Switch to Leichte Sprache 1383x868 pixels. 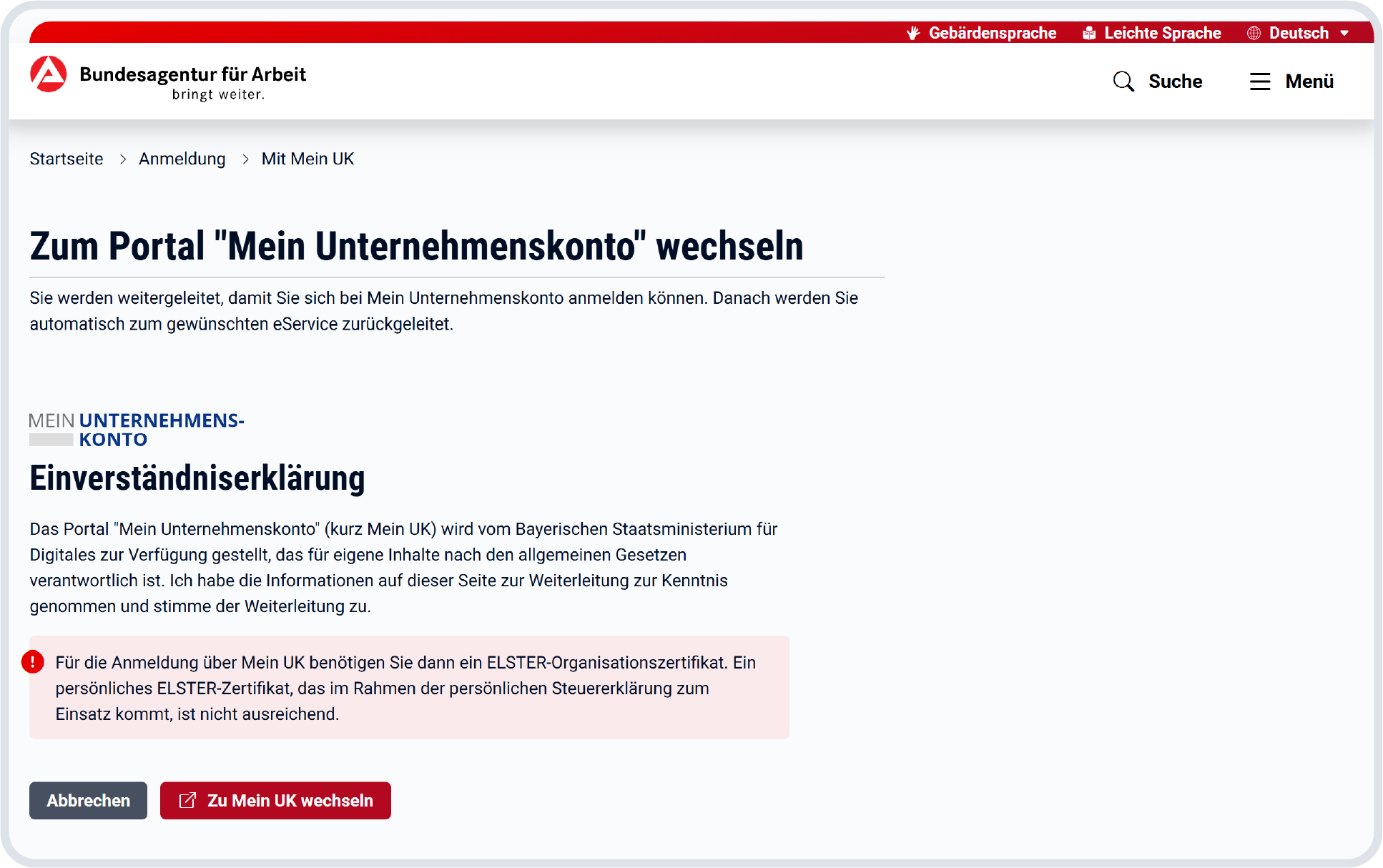tap(1162, 32)
